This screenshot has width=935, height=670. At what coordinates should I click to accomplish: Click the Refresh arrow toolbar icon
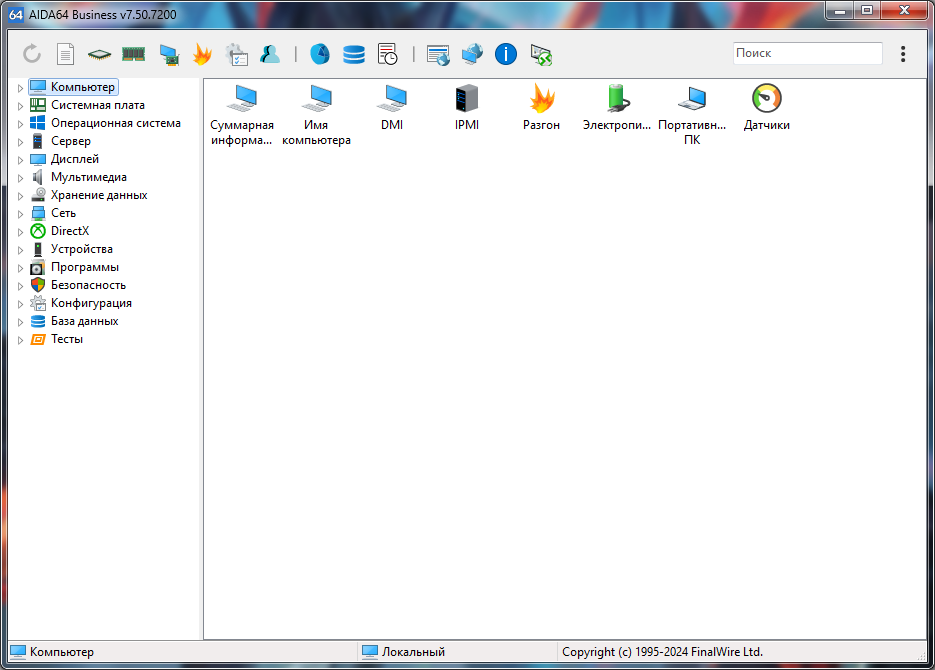[x=32, y=54]
